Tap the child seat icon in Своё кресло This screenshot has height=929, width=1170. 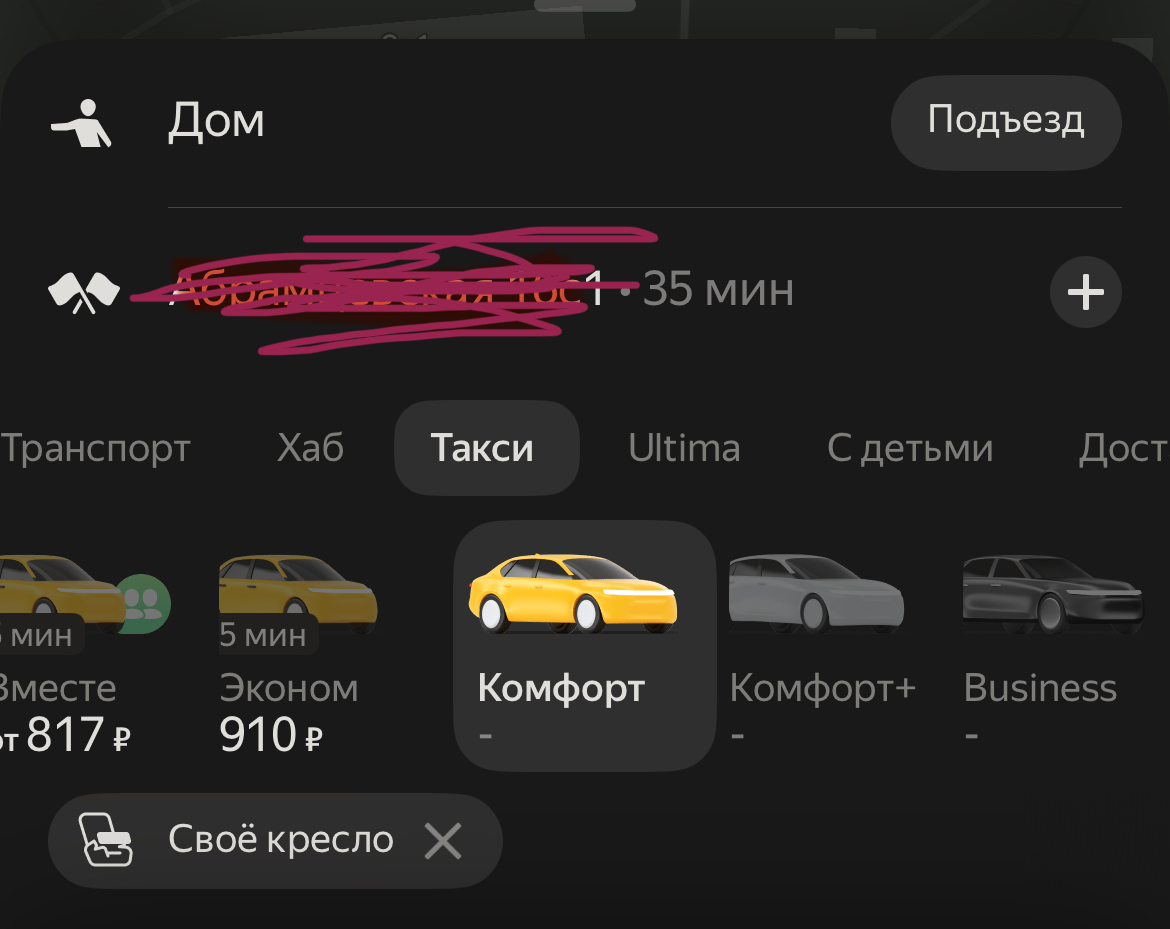(x=107, y=839)
